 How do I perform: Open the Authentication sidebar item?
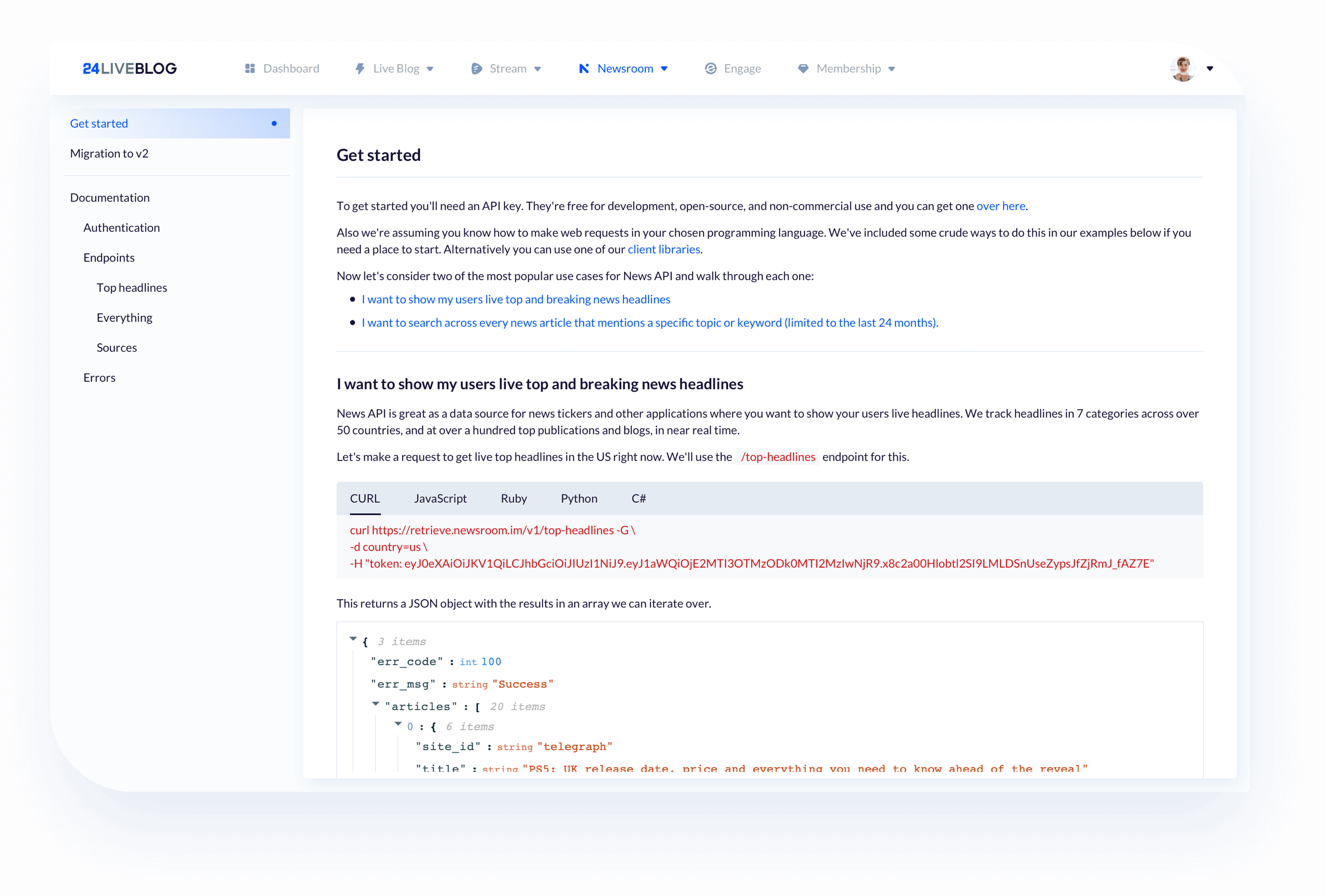coord(121,228)
